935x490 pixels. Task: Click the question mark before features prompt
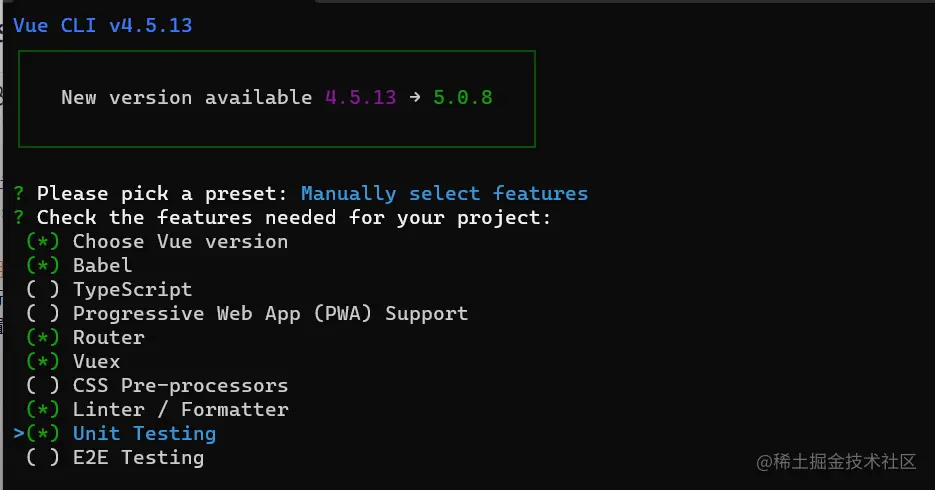pos(19,217)
